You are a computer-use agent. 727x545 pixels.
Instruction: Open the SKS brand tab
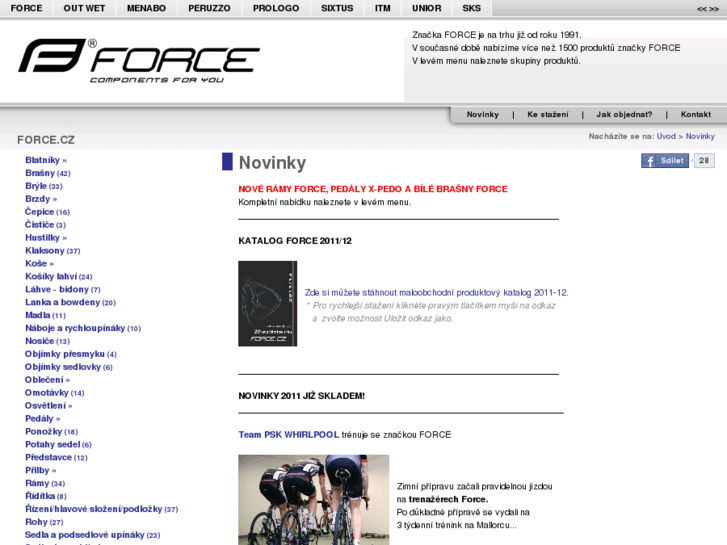click(x=472, y=8)
